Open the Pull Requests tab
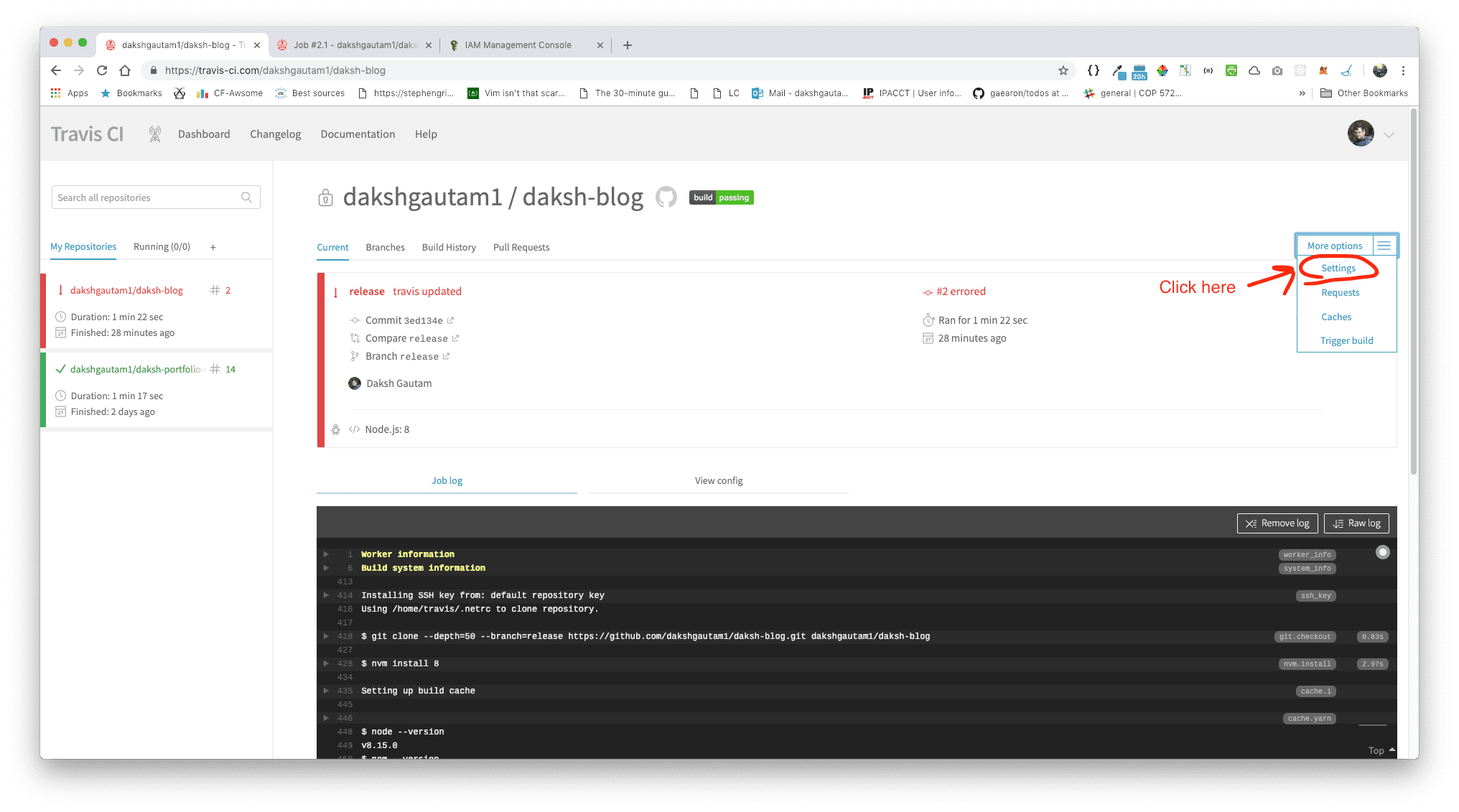The height and width of the screenshot is (812, 1459). coord(521,248)
